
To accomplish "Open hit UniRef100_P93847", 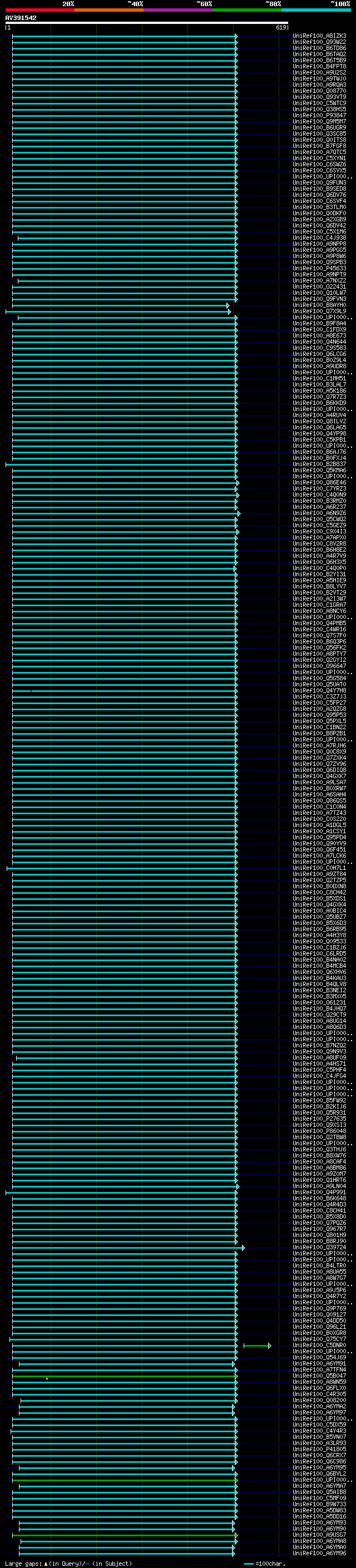I will click(x=319, y=116).
